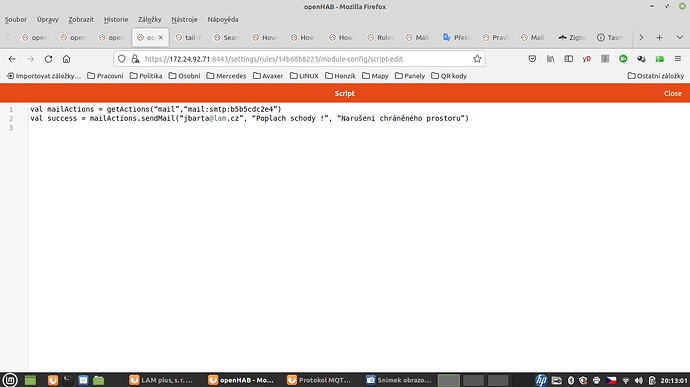Image resolution: width=690 pixels, height=387 pixels.
Task: Reload the current openHAB page
Action: tap(48, 59)
